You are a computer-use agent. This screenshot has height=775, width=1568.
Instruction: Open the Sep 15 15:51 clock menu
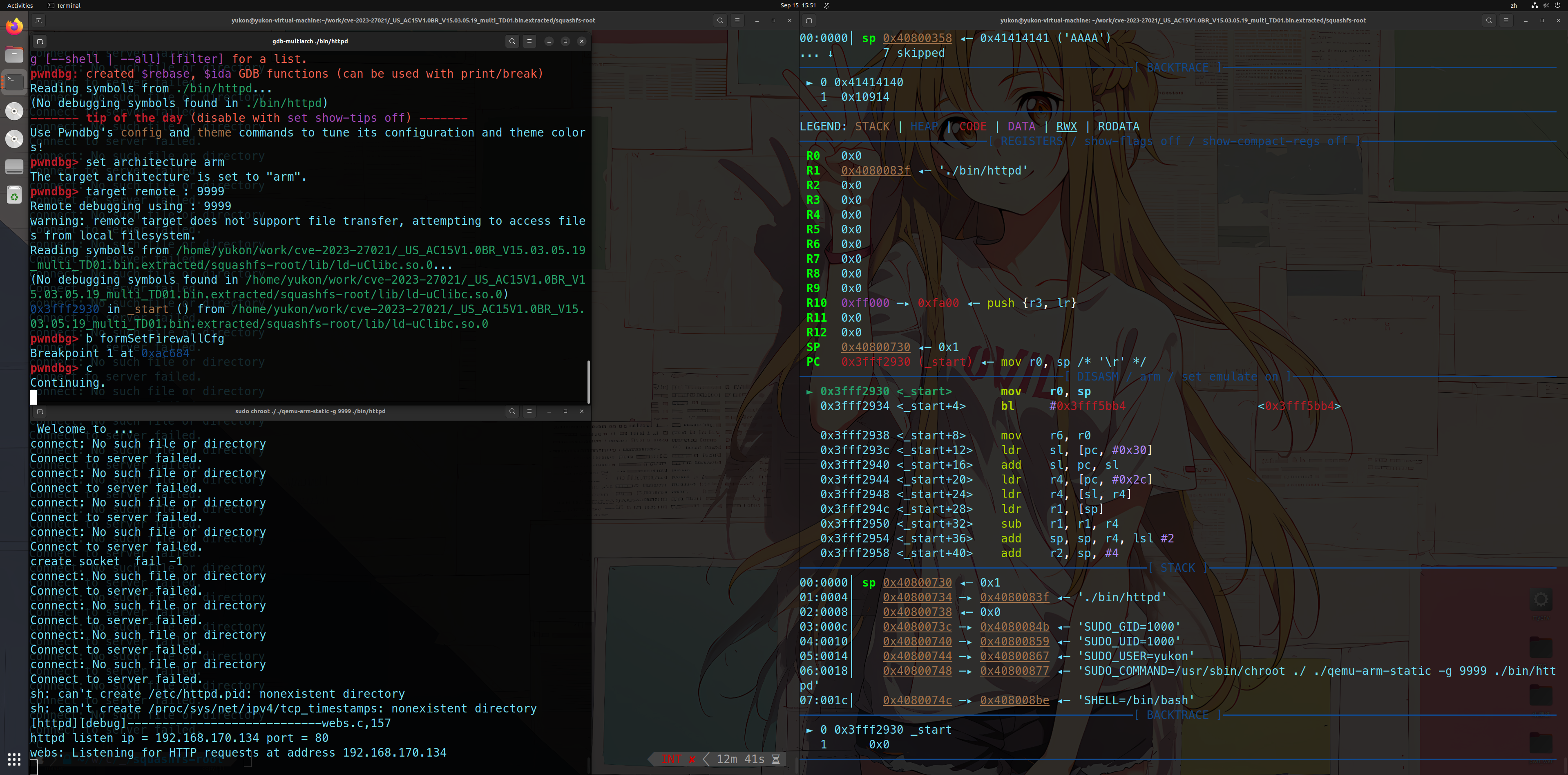tap(798, 5)
